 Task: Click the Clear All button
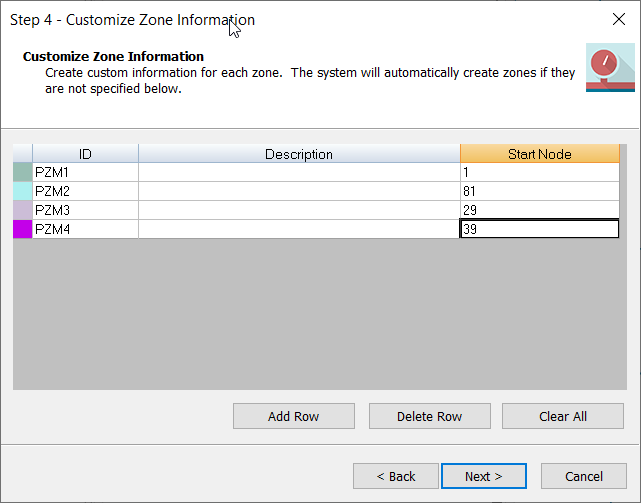pos(562,416)
